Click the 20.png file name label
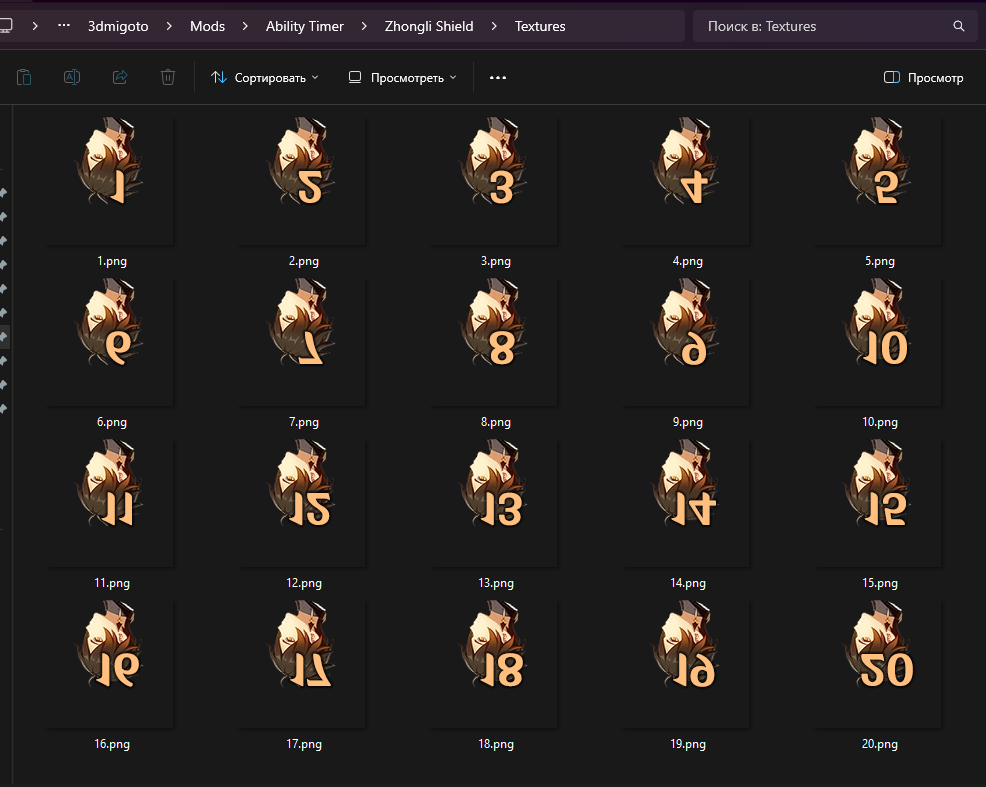 click(880, 744)
